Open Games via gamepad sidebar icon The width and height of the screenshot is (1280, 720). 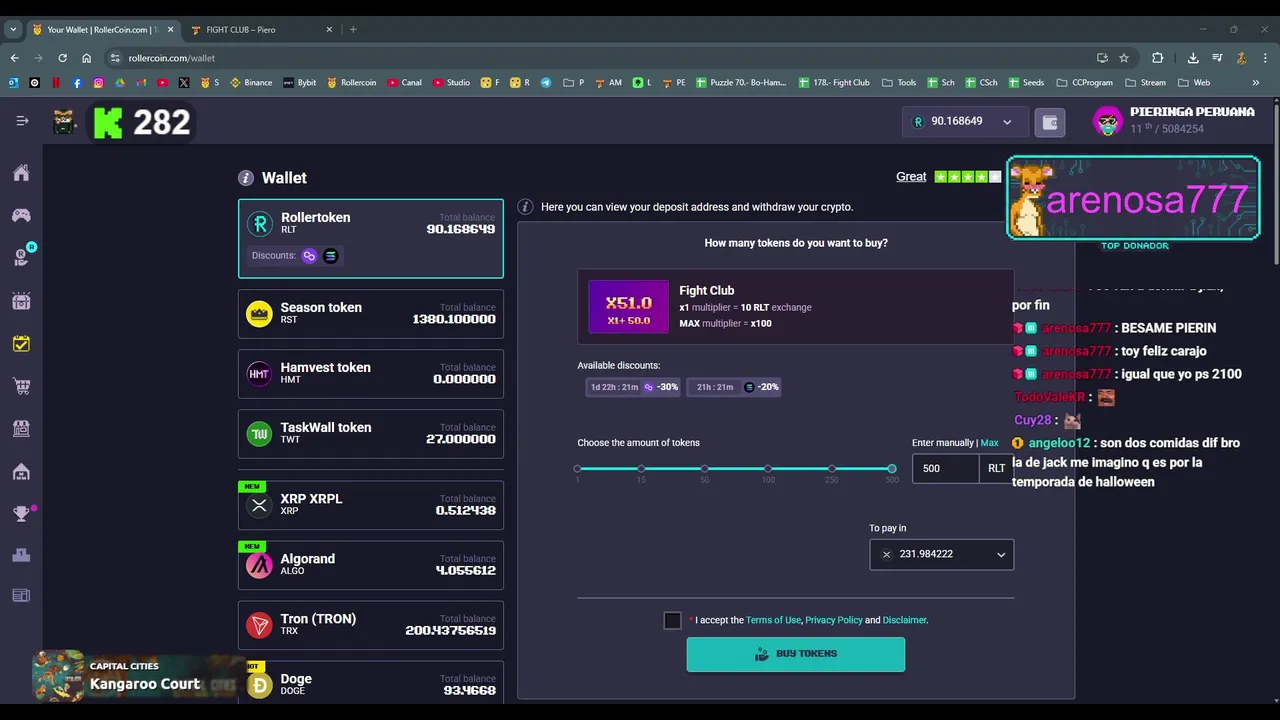[21, 215]
